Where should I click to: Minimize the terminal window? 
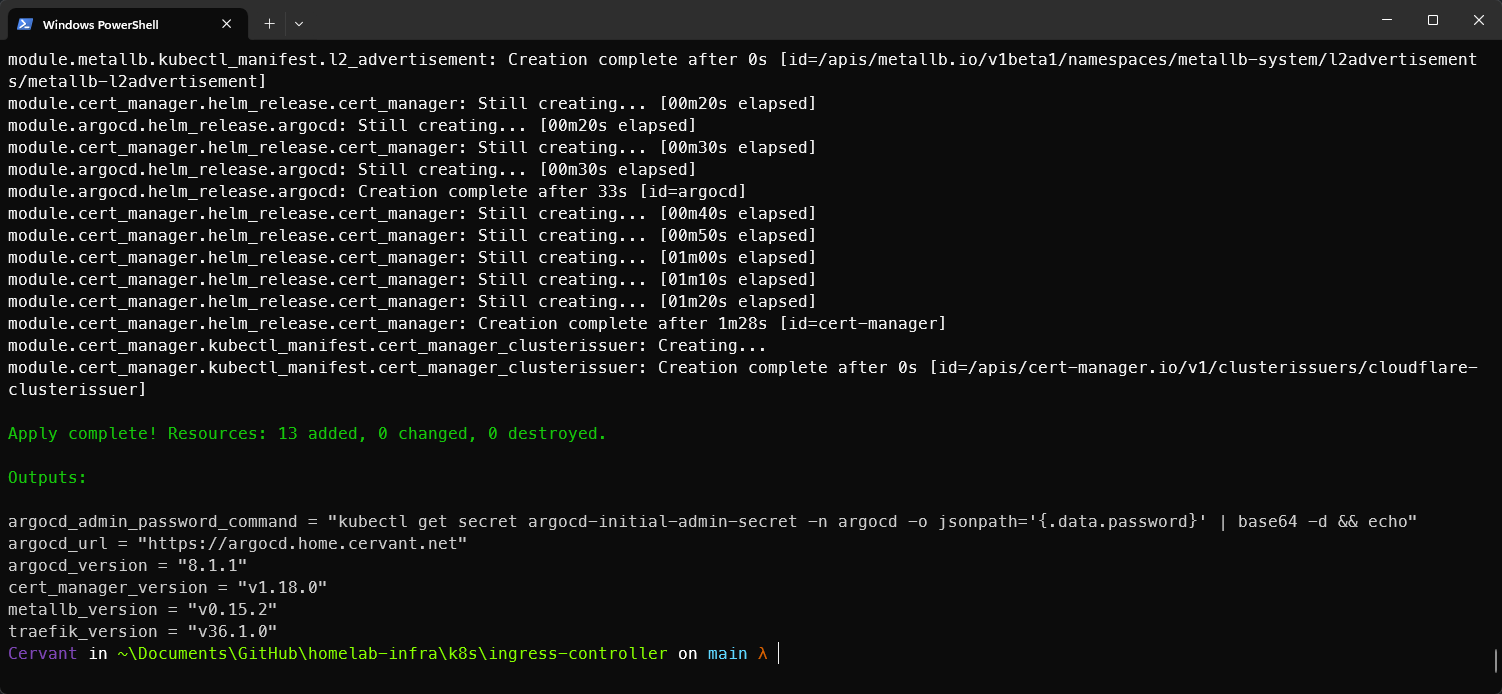1386,20
